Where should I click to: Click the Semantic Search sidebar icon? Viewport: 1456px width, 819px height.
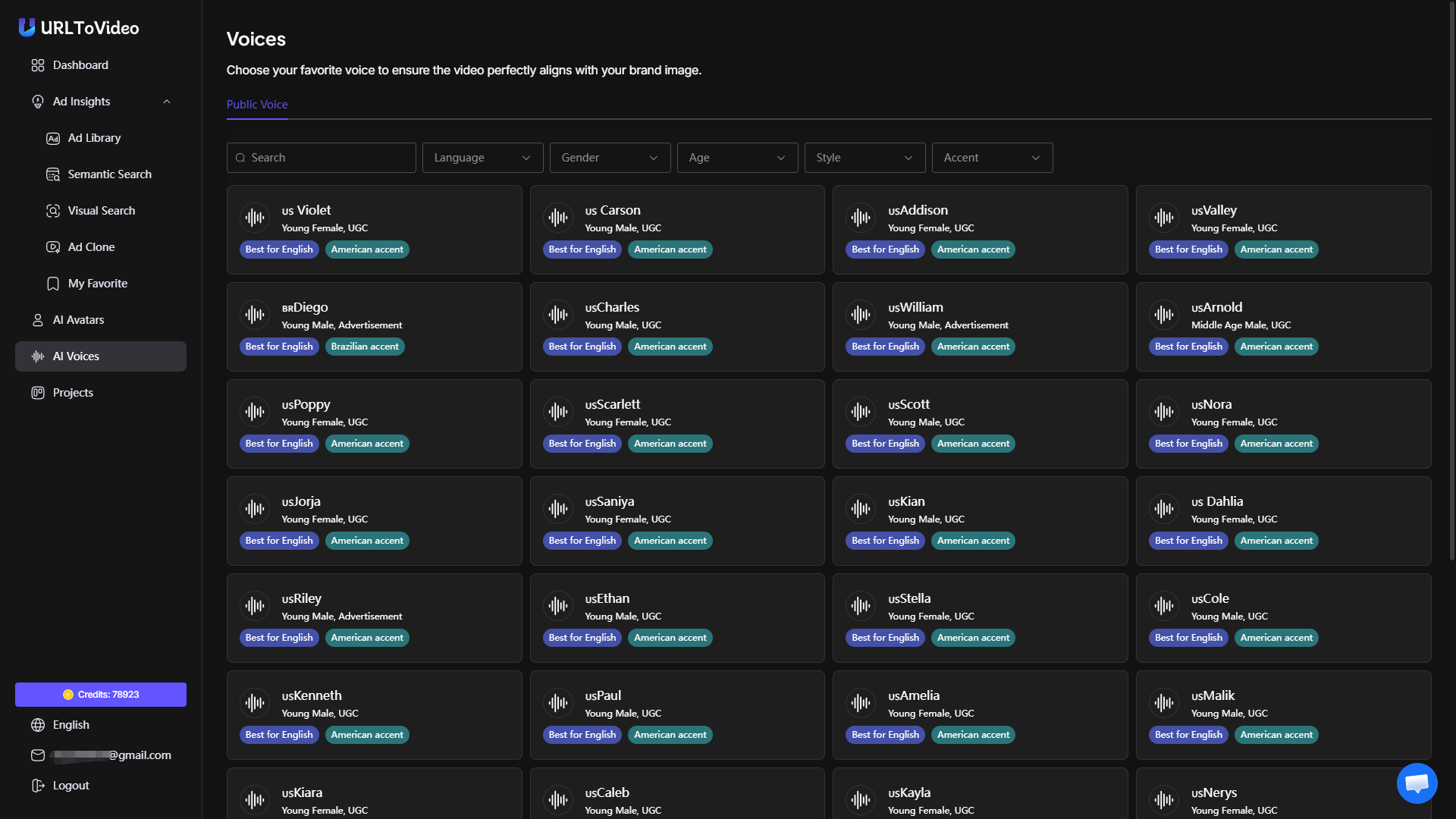tap(53, 174)
